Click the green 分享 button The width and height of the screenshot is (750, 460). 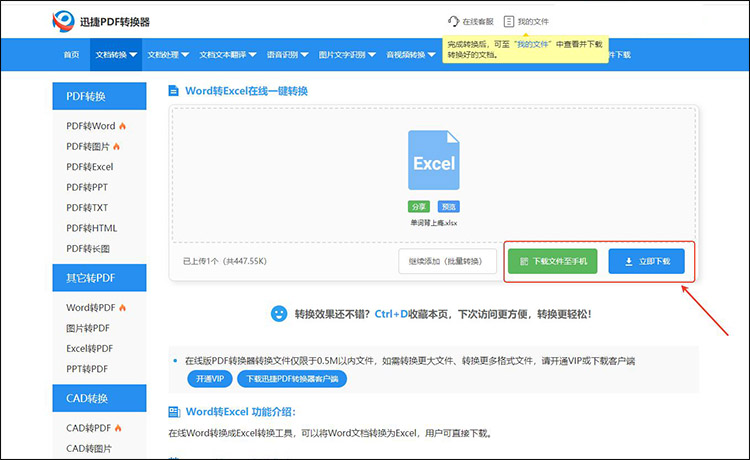pos(419,207)
